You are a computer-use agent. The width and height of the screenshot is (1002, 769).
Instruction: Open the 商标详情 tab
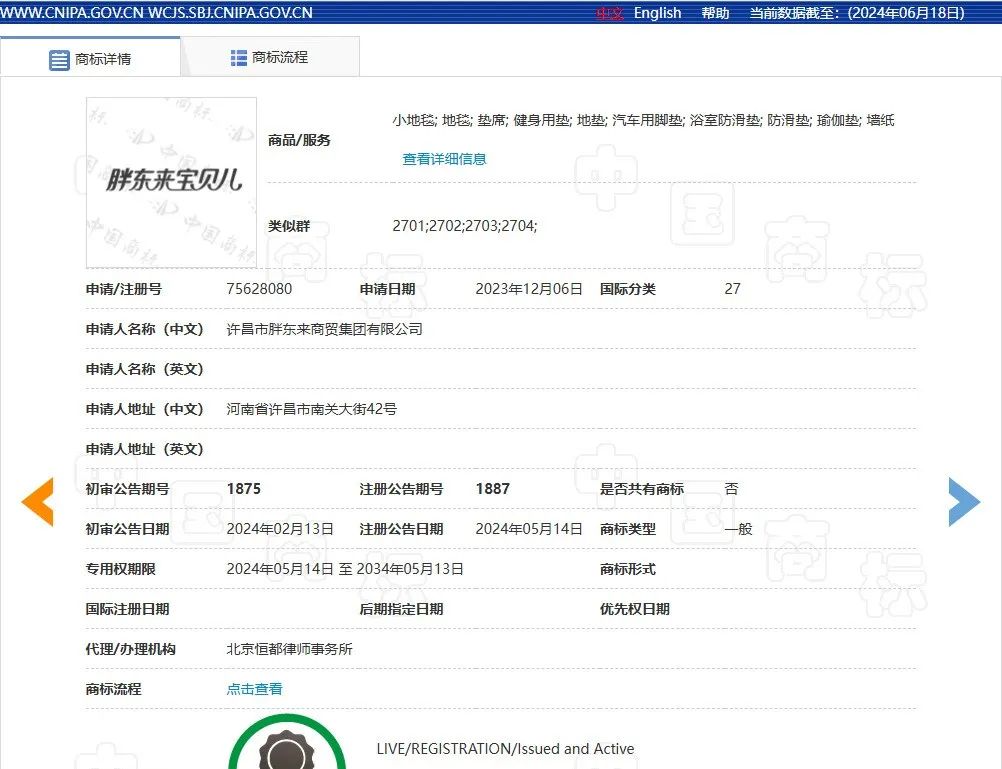90,58
